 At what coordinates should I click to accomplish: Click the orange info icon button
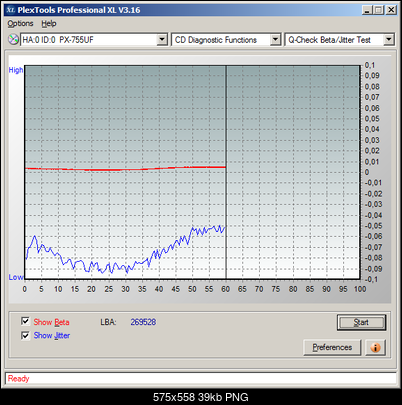pos(375,347)
